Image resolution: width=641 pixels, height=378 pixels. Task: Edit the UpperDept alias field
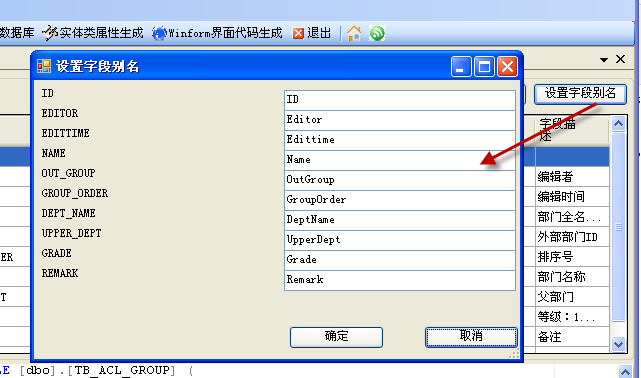tap(400, 240)
